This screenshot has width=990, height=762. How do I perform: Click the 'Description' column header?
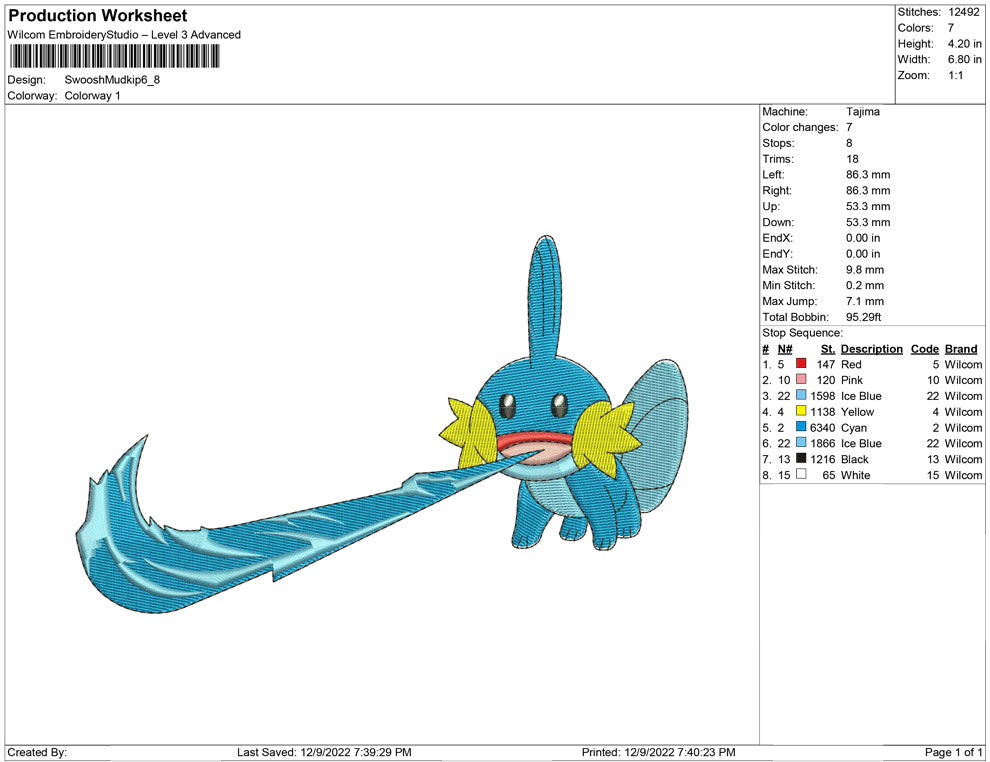(x=872, y=348)
